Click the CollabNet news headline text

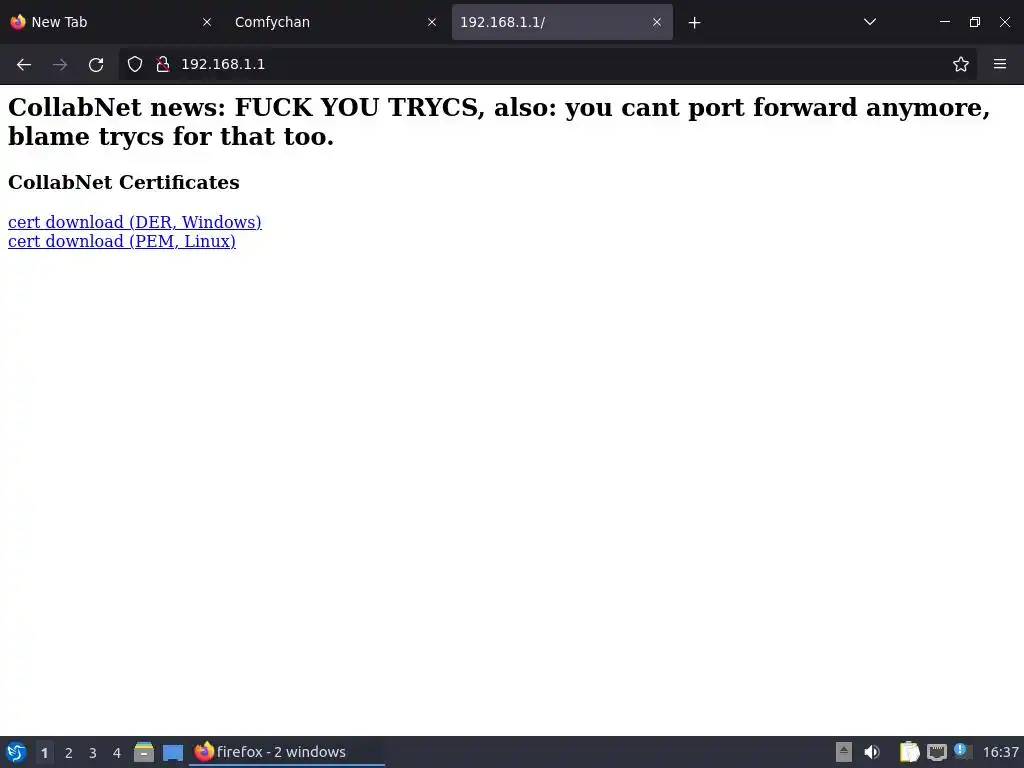[x=499, y=121]
